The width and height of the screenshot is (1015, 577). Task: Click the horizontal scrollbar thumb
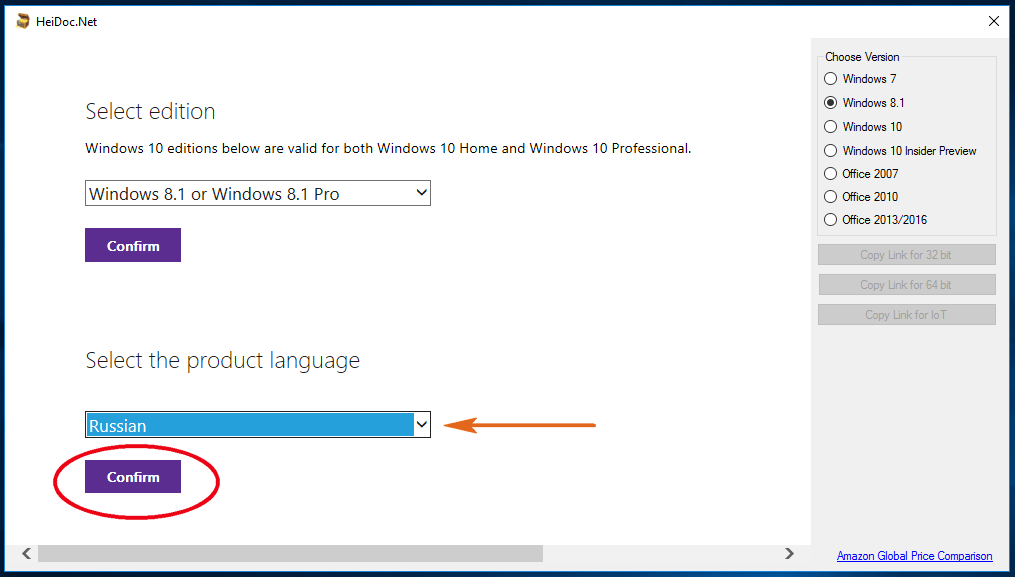(x=290, y=553)
